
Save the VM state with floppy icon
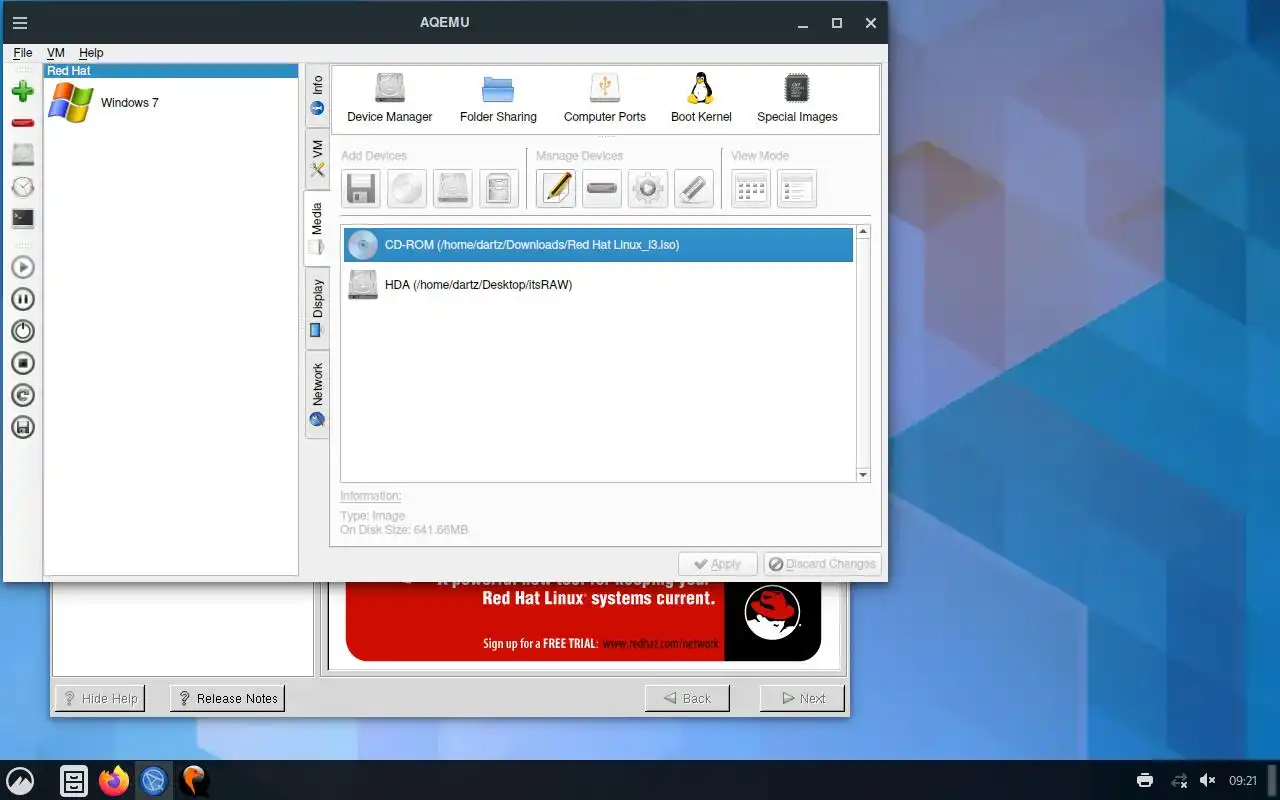[22, 427]
